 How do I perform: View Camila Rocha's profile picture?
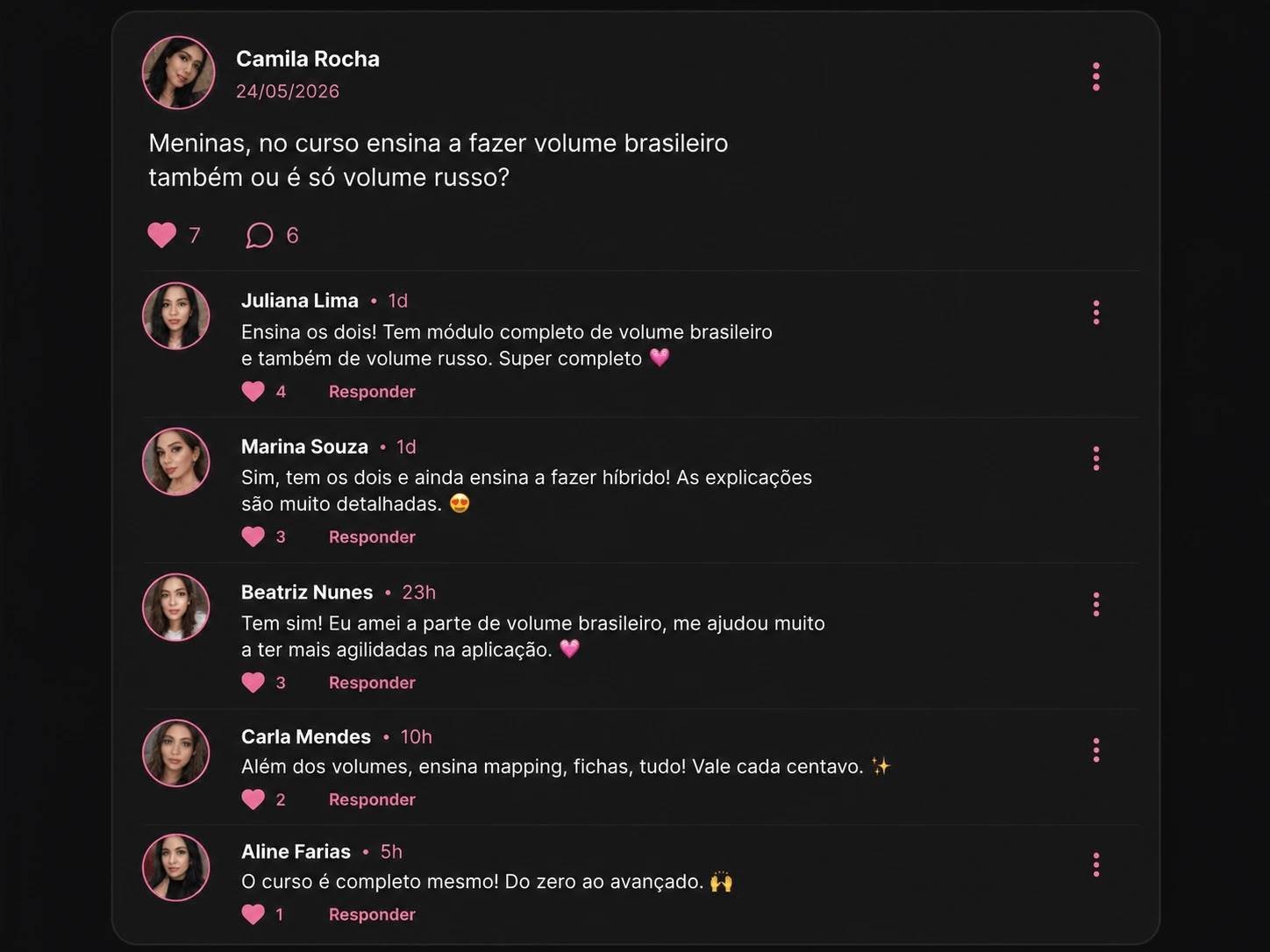179,73
